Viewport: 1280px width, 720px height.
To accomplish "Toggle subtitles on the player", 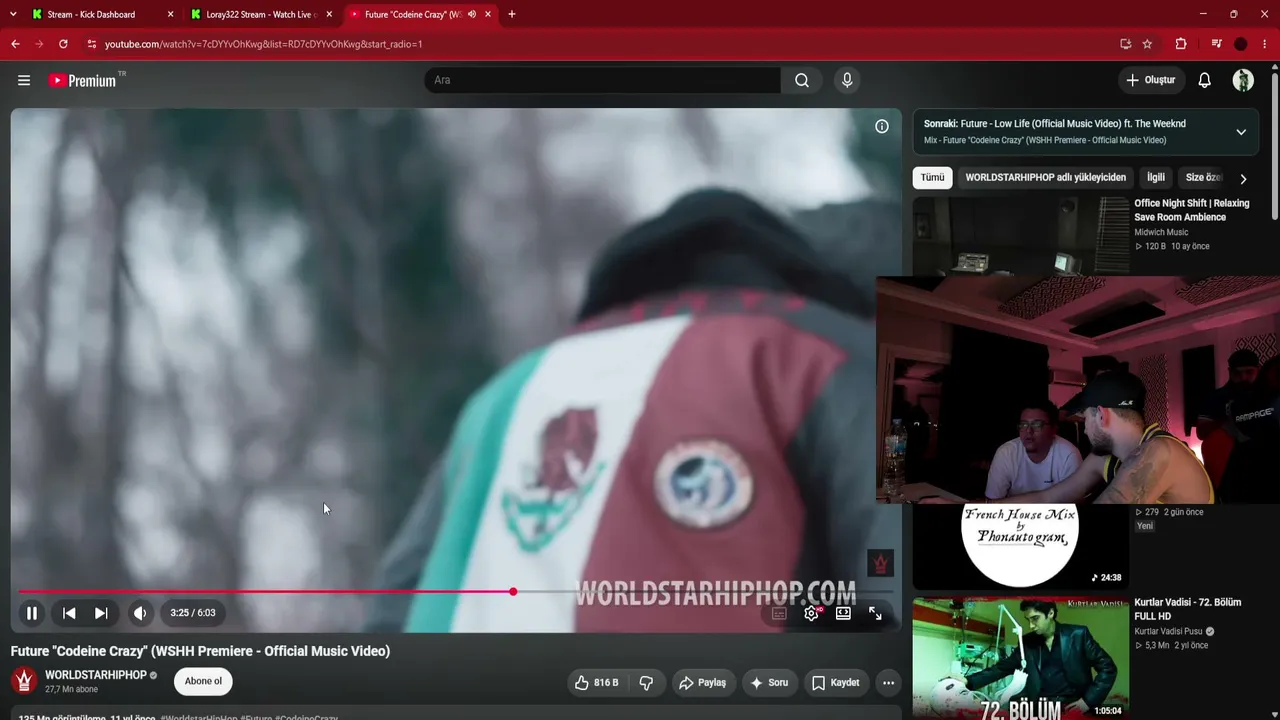I will pos(779,613).
